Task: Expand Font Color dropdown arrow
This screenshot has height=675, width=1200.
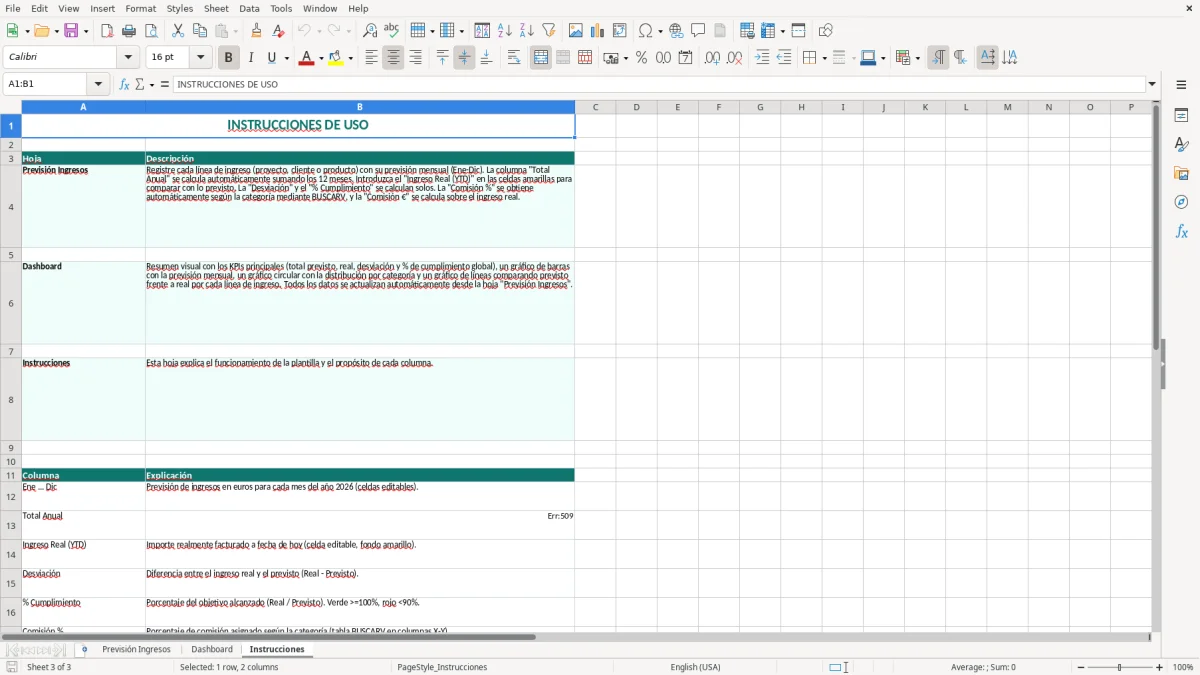Action: click(320, 58)
